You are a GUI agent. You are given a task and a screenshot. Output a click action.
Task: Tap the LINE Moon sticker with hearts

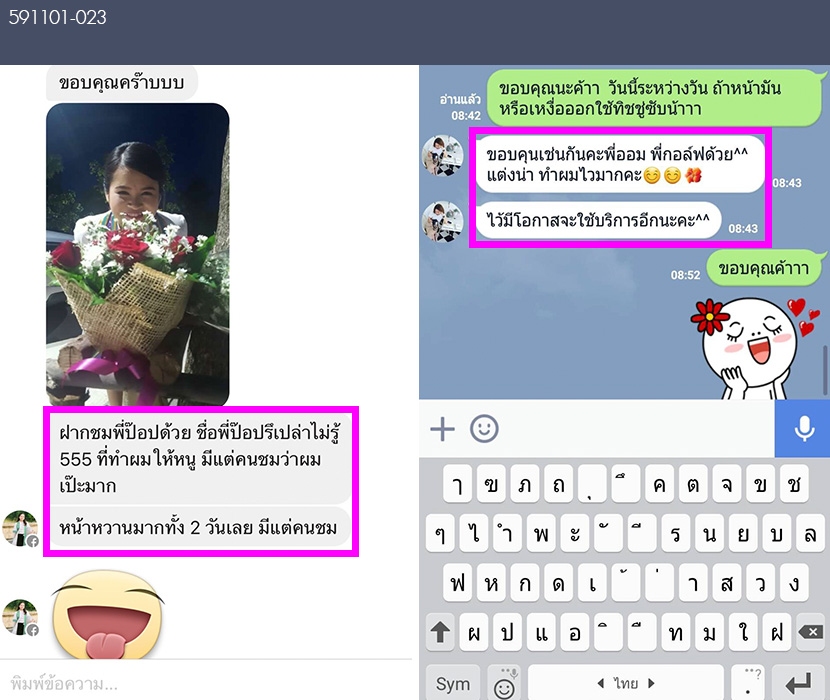point(753,348)
